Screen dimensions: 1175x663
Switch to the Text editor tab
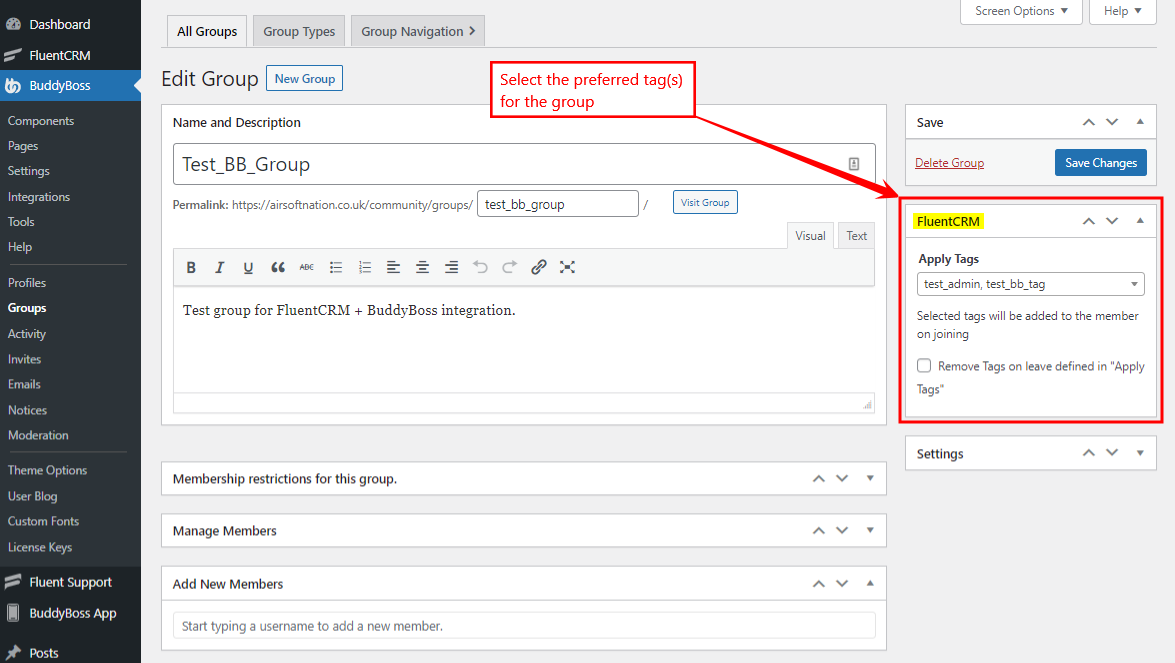point(856,235)
